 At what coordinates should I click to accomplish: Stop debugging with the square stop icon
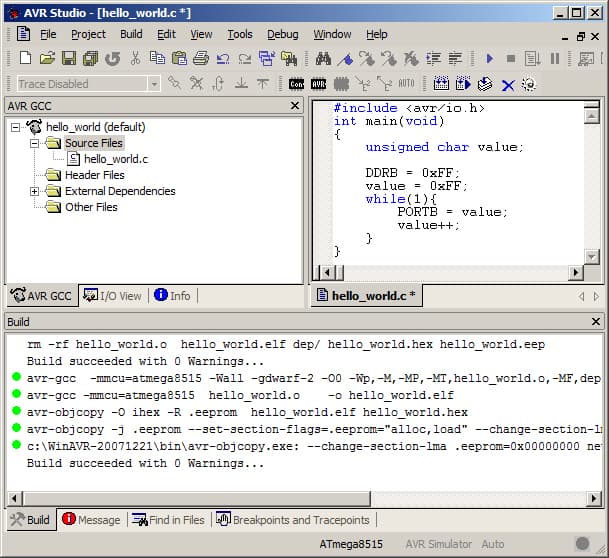511,59
